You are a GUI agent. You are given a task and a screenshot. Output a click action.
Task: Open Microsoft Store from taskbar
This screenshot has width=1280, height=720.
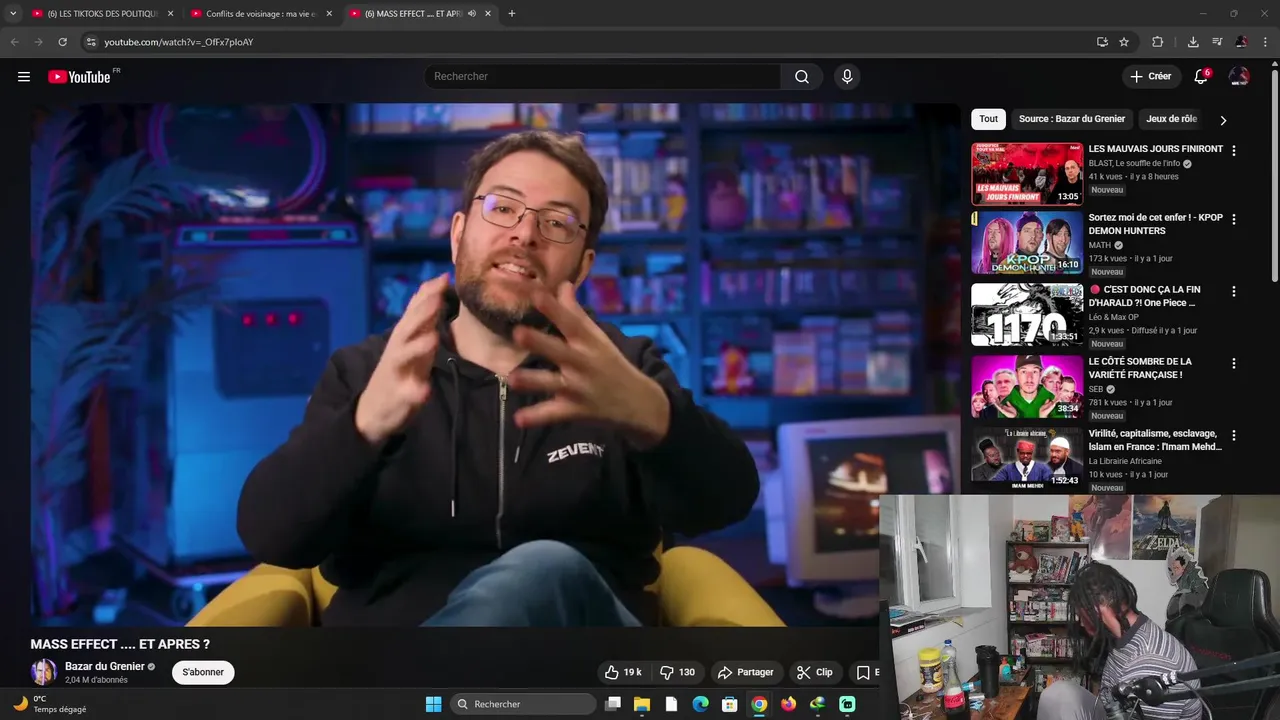click(x=730, y=704)
